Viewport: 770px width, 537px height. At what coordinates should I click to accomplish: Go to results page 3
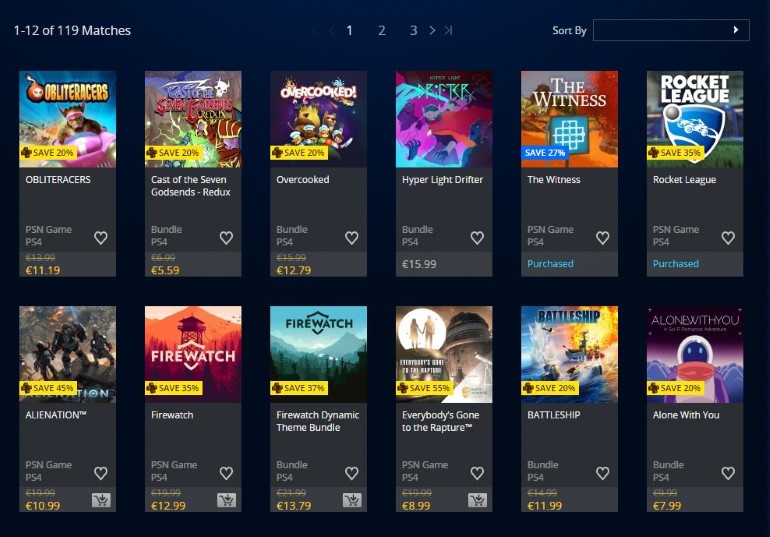point(413,30)
